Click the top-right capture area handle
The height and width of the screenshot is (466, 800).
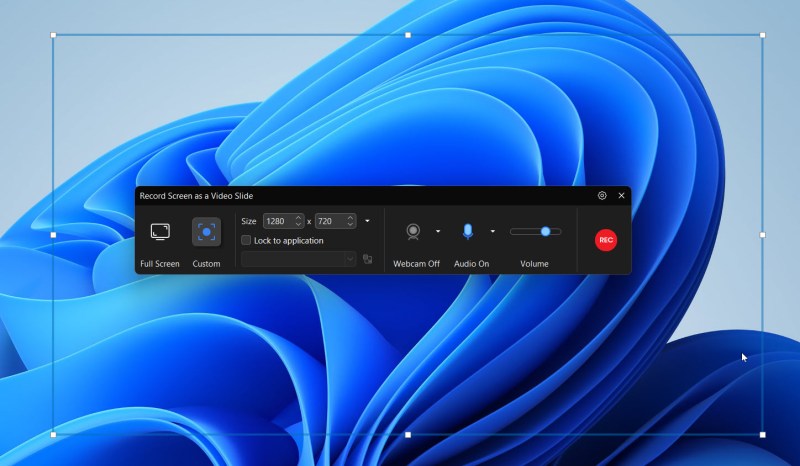(763, 35)
